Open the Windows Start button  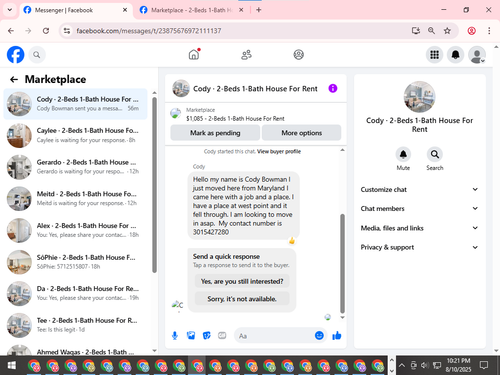(12, 366)
